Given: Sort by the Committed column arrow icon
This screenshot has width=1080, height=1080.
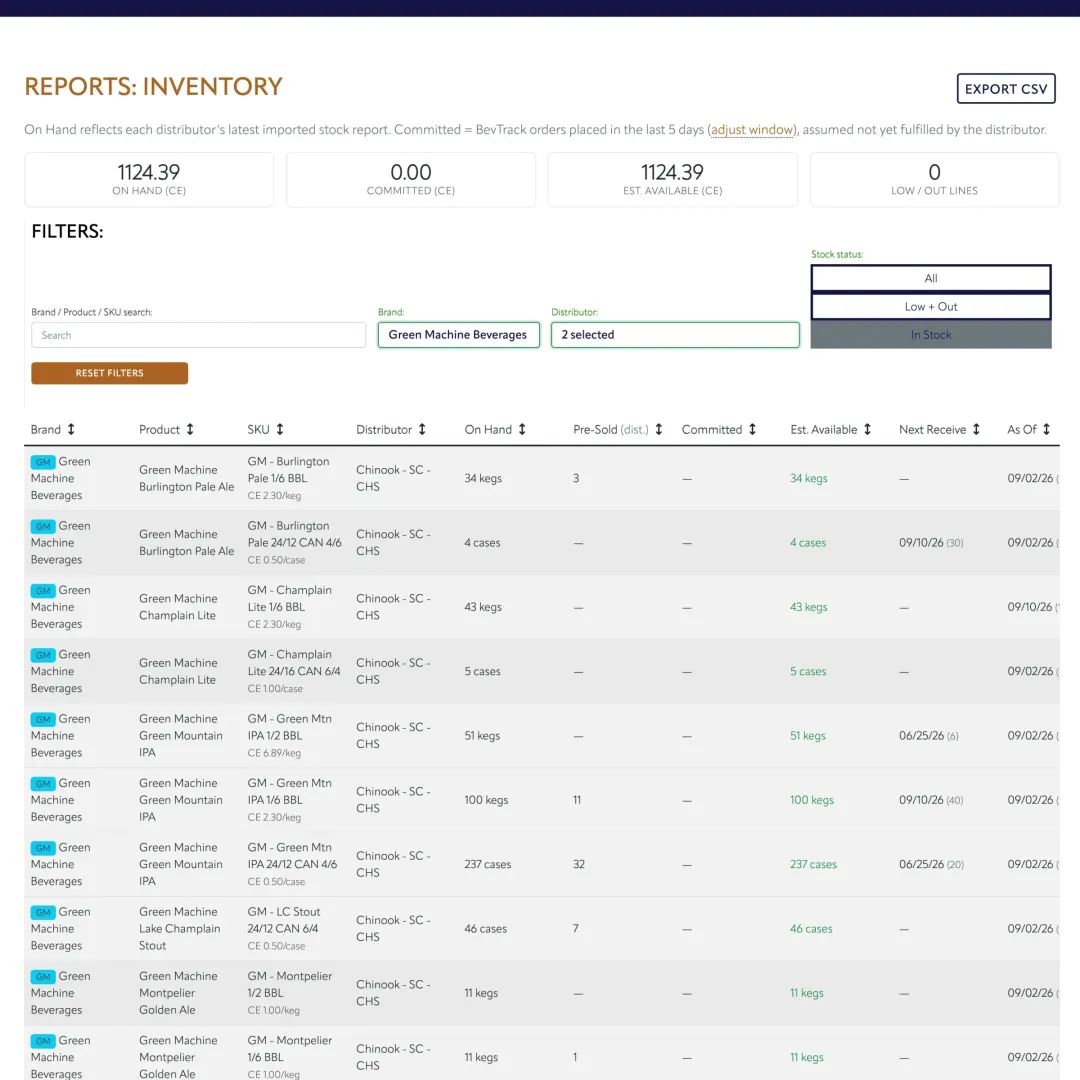Looking at the screenshot, I should 752,429.
